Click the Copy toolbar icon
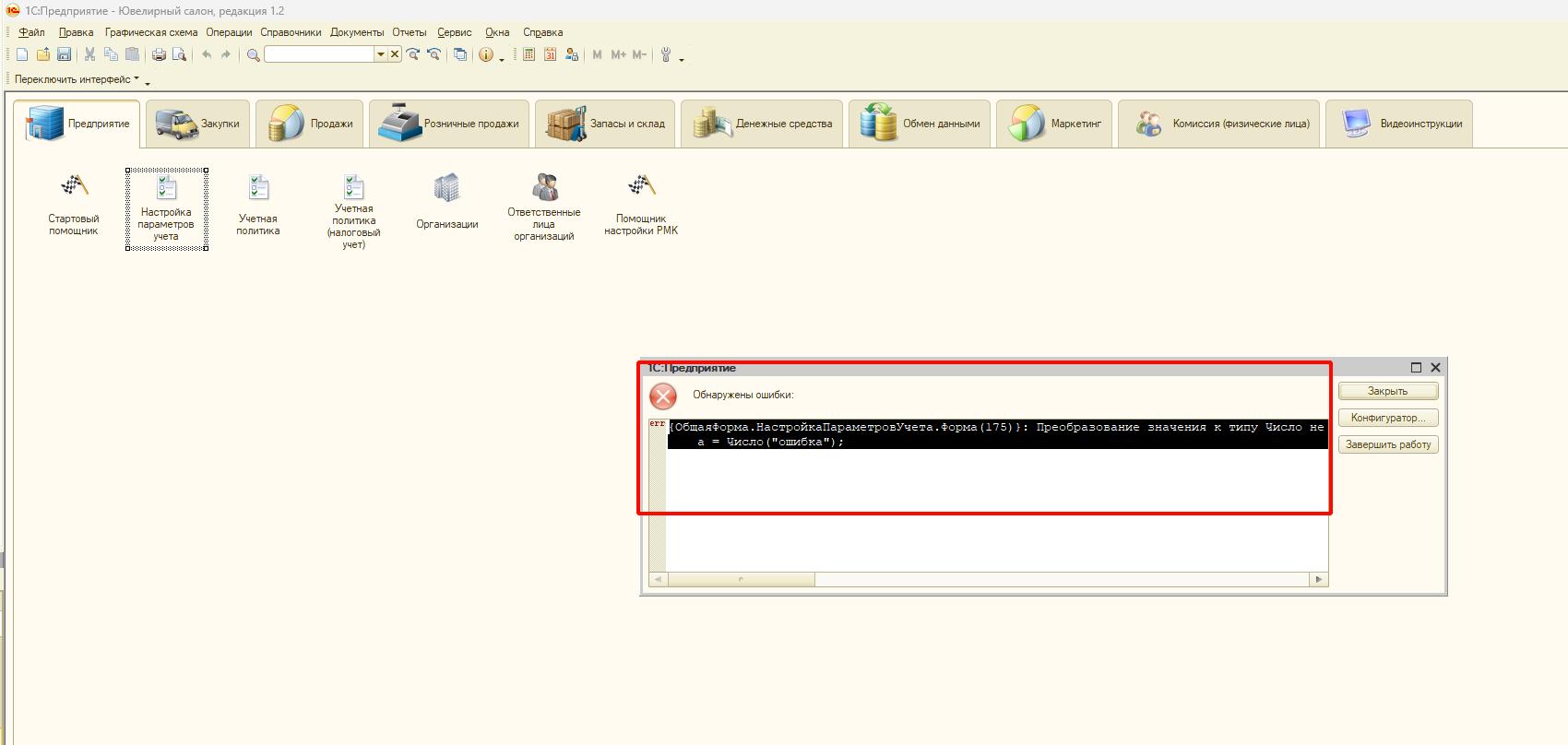The image size is (1568, 745). (111, 54)
